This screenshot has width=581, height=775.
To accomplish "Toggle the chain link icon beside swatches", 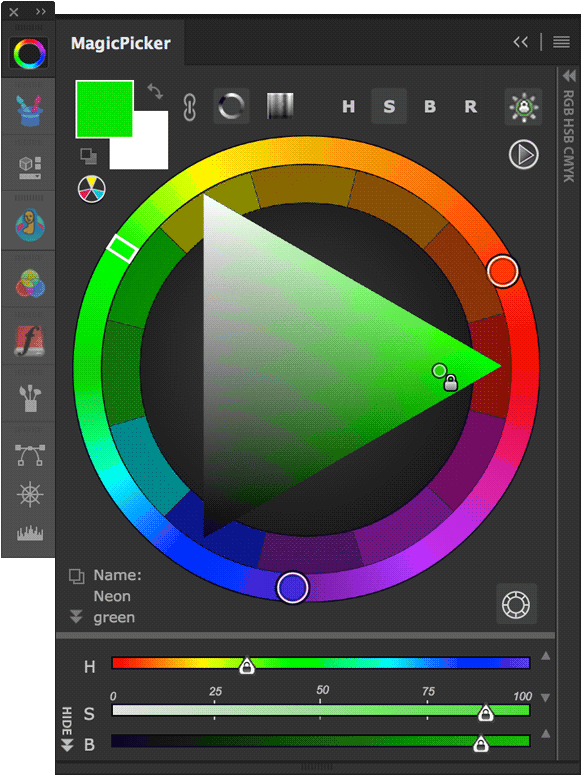I will [189, 107].
